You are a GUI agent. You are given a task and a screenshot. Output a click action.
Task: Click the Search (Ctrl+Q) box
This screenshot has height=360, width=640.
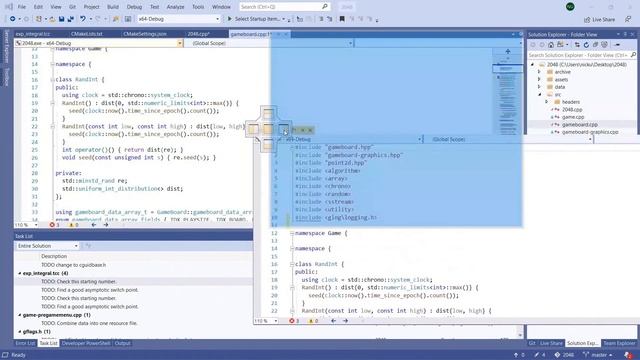click(x=284, y=7)
